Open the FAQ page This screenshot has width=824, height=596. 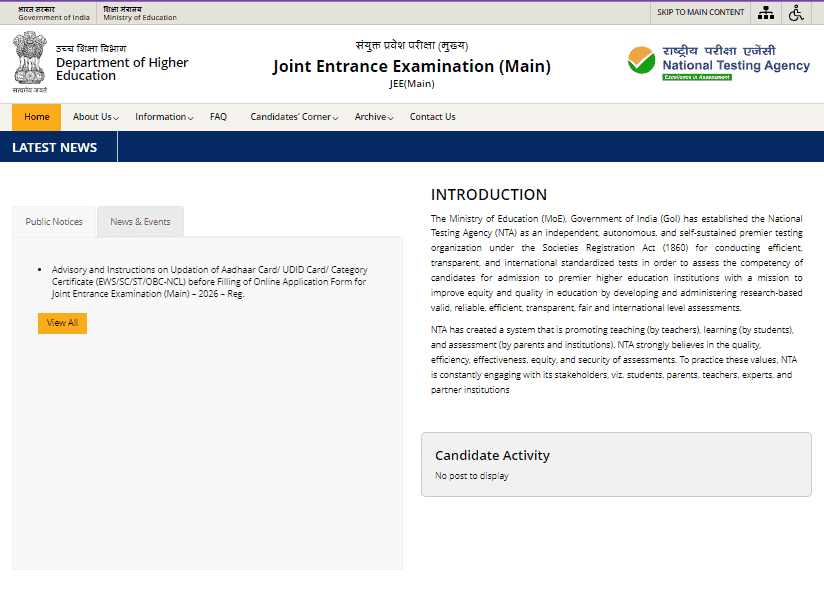[x=218, y=117]
